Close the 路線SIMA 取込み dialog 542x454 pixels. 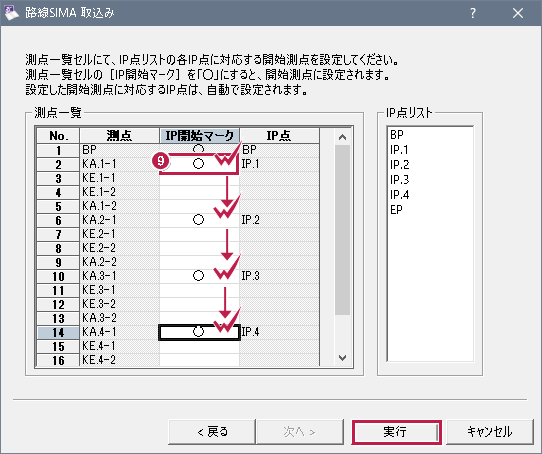click(517, 13)
